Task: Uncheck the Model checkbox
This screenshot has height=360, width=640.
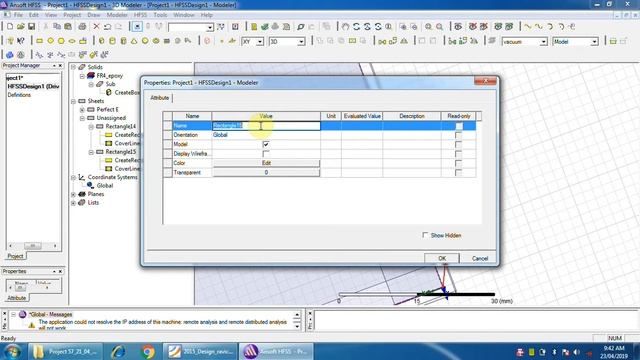Action: pyautogui.click(x=266, y=144)
